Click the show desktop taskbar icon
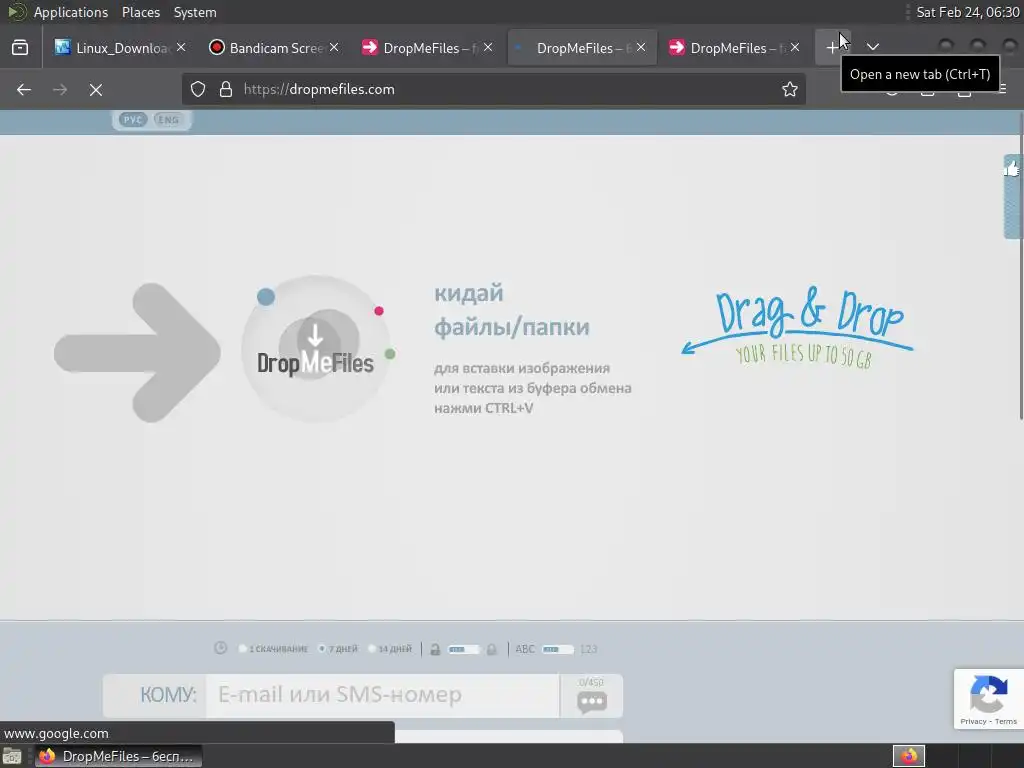Image resolution: width=1024 pixels, height=768 pixels. (12, 756)
